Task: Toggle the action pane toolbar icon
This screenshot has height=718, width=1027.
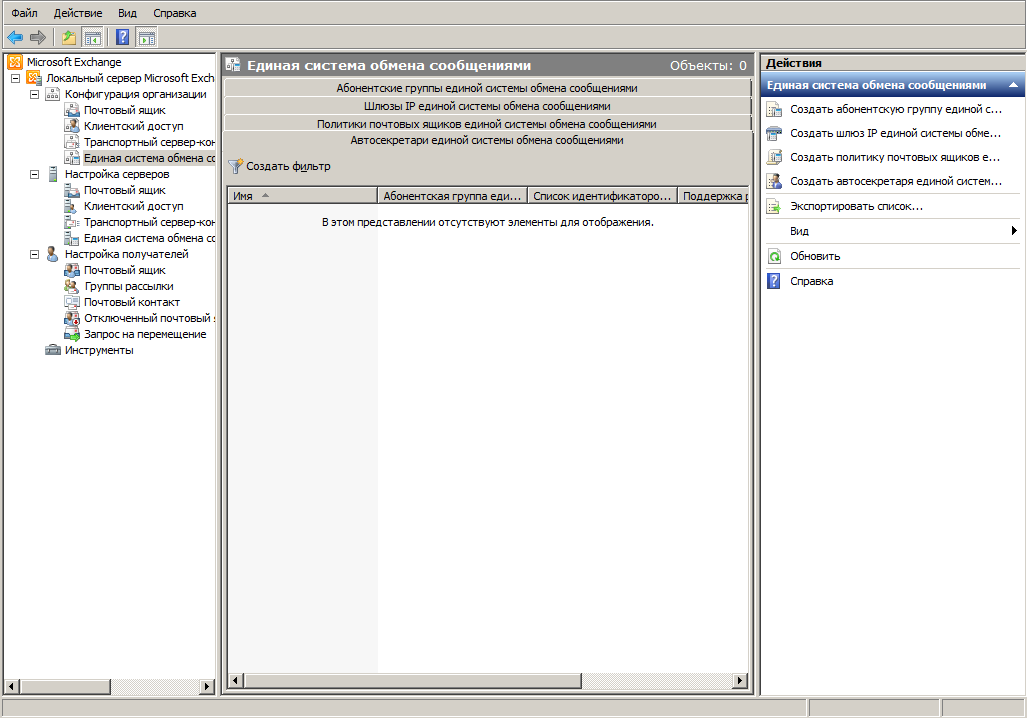Action: [x=147, y=38]
